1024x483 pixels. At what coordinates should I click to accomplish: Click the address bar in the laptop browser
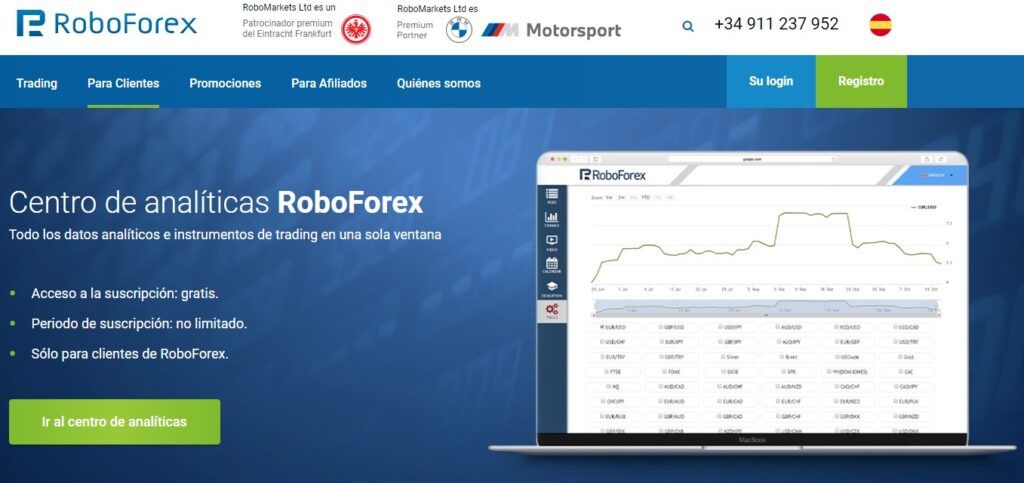click(x=752, y=159)
